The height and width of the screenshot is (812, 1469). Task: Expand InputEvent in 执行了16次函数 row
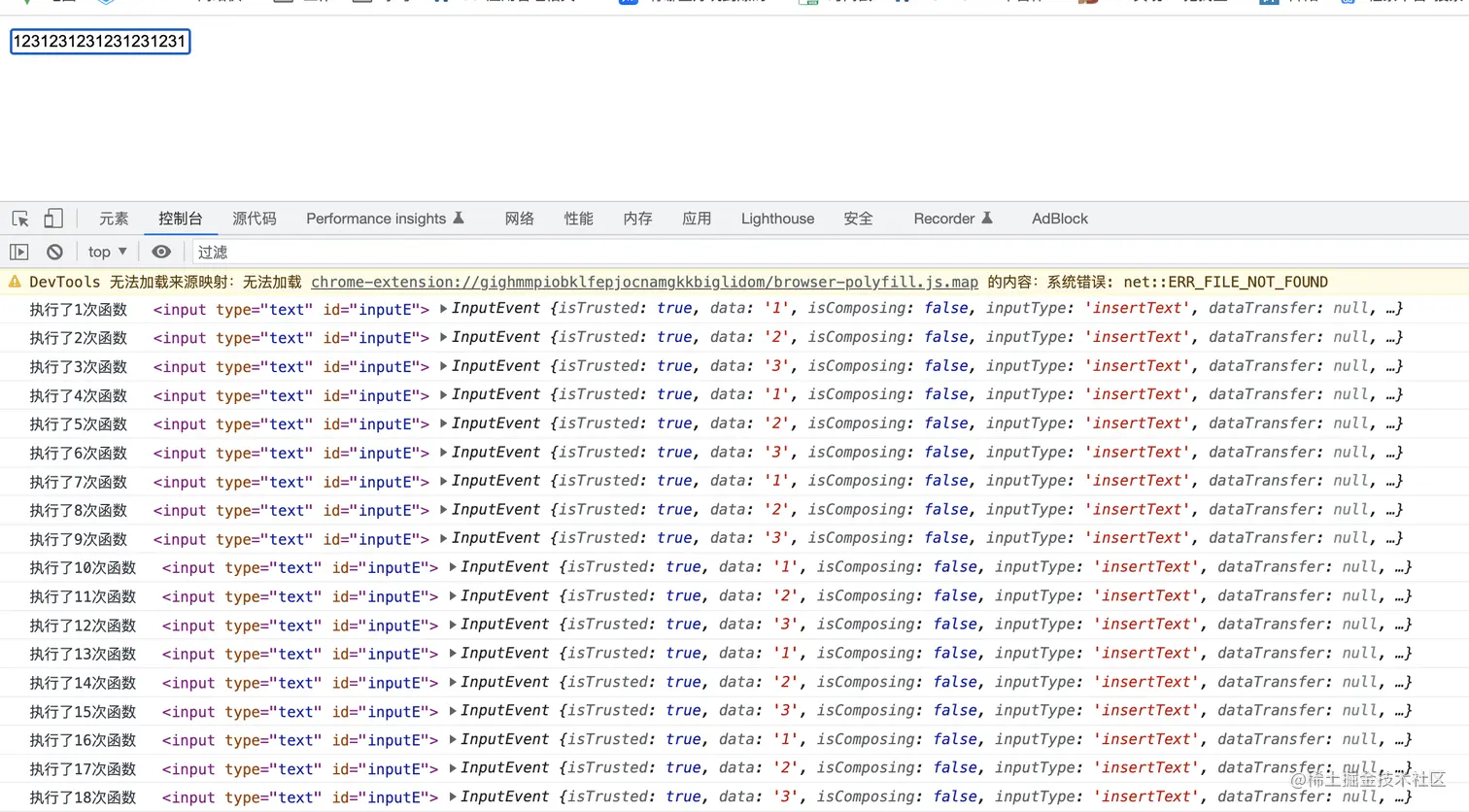[453, 740]
